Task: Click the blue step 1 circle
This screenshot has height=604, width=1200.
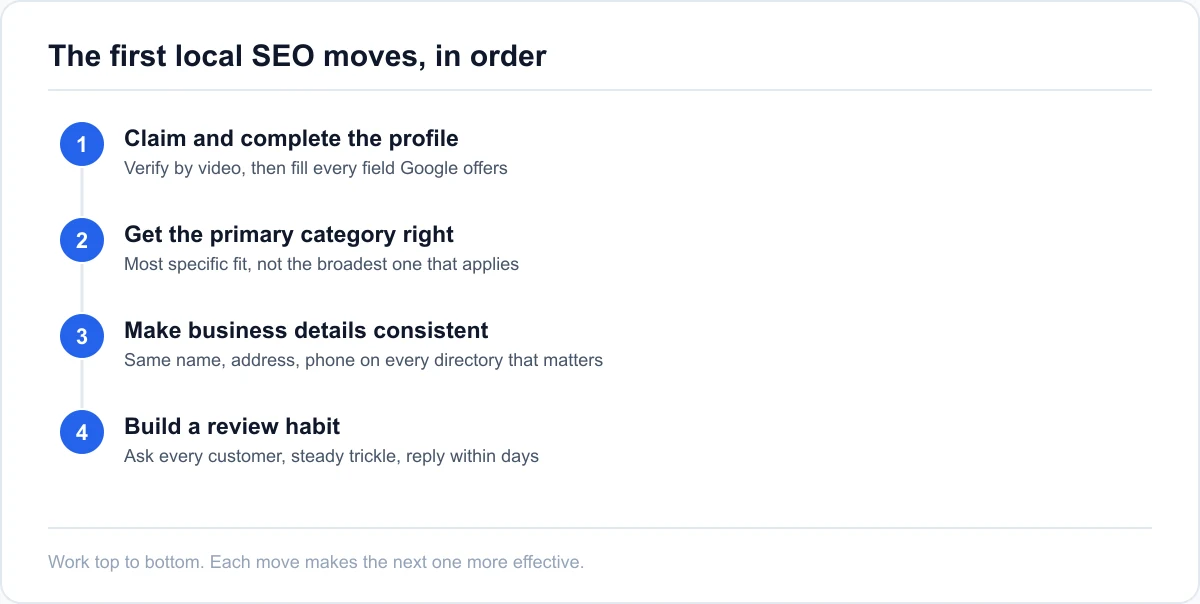Action: point(82,145)
